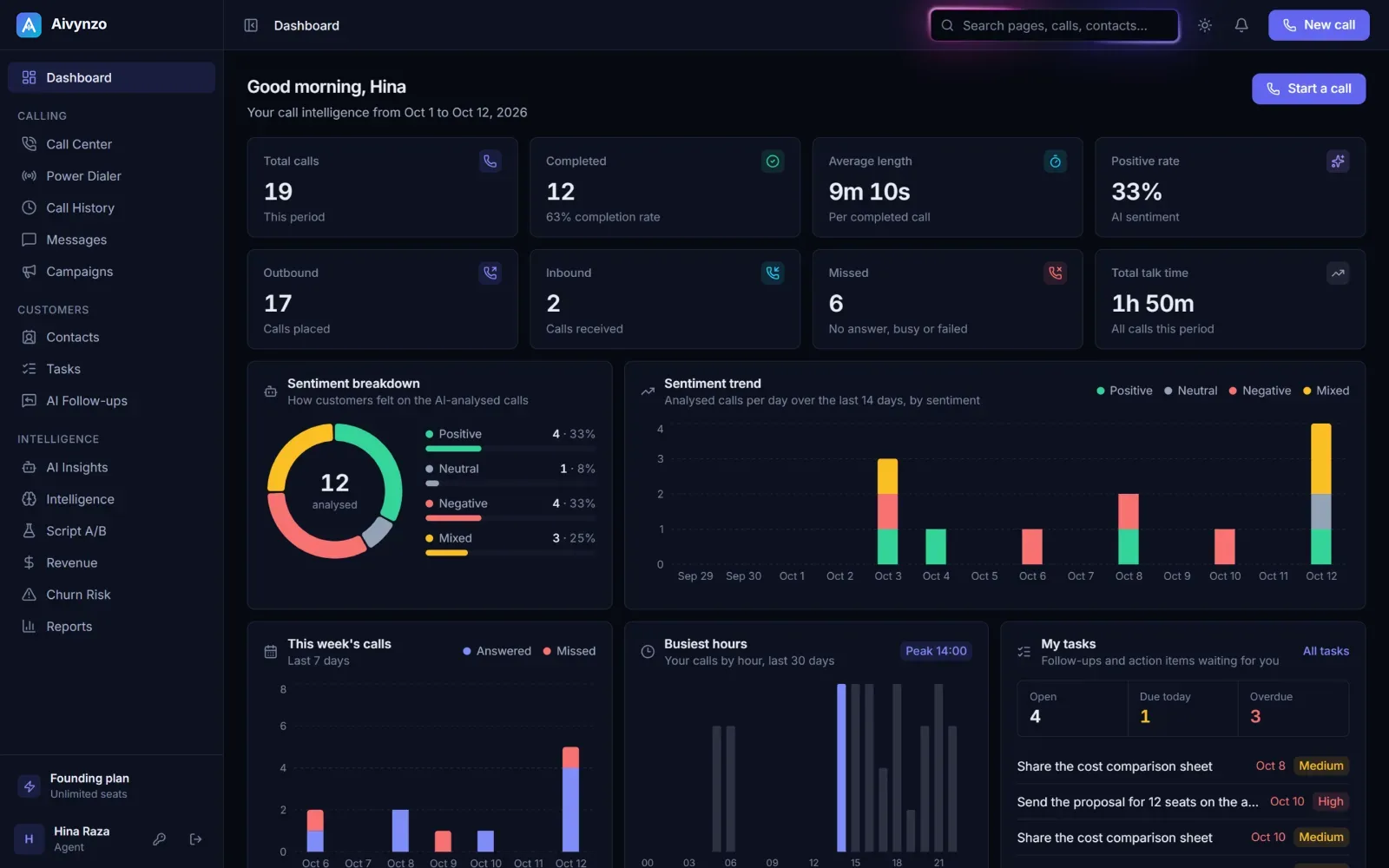Toggle the Positive legend in Sentiment trend
Image resolution: width=1389 pixels, height=868 pixels.
[1124, 391]
